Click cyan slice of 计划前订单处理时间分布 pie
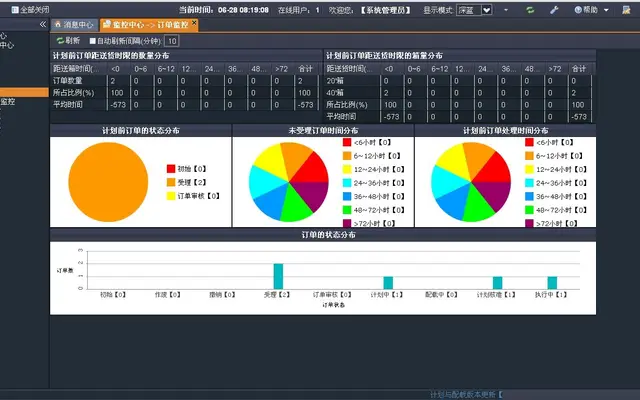640x400 pixels. [447, 181]
